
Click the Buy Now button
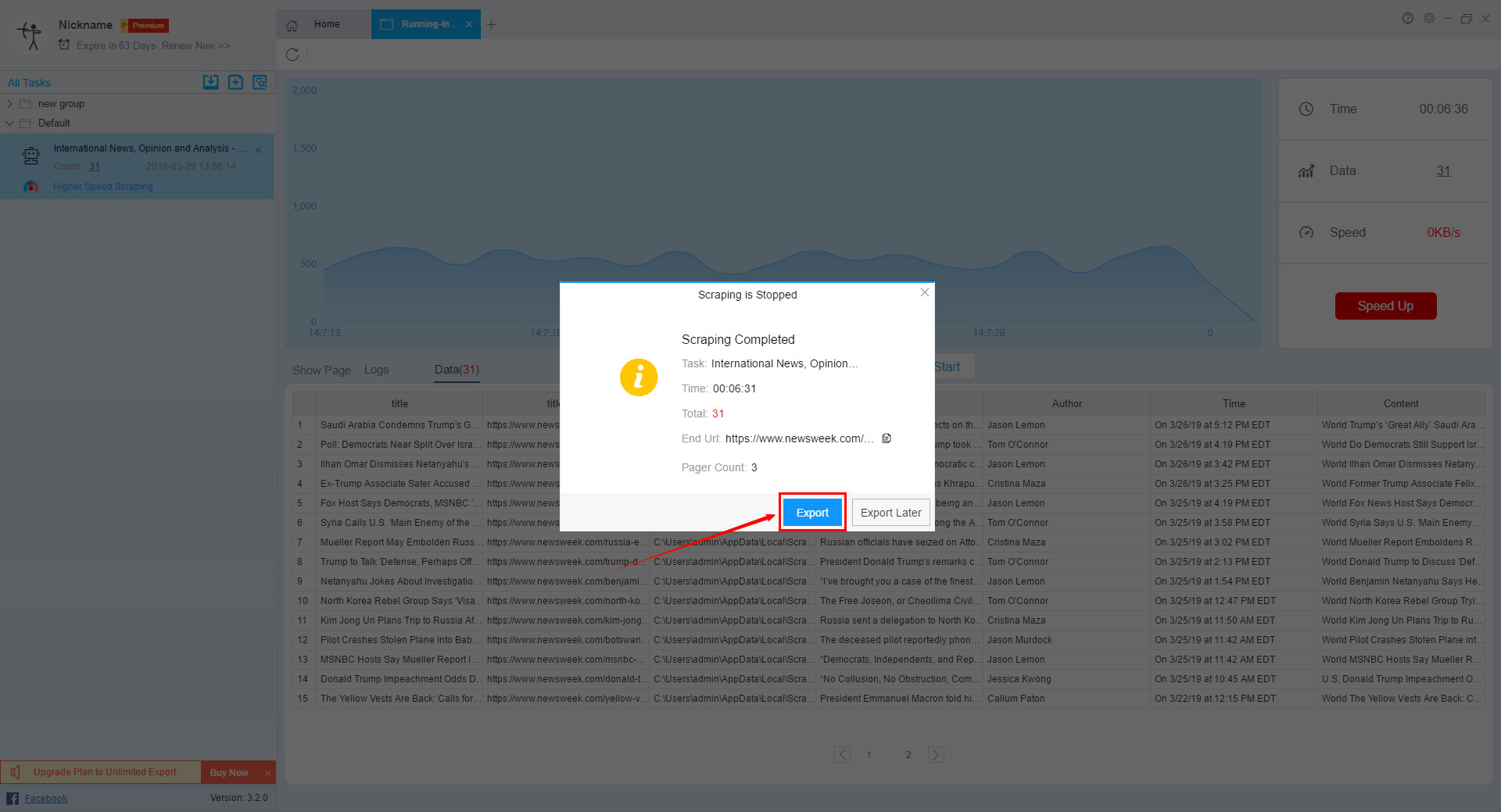(229, 772)
